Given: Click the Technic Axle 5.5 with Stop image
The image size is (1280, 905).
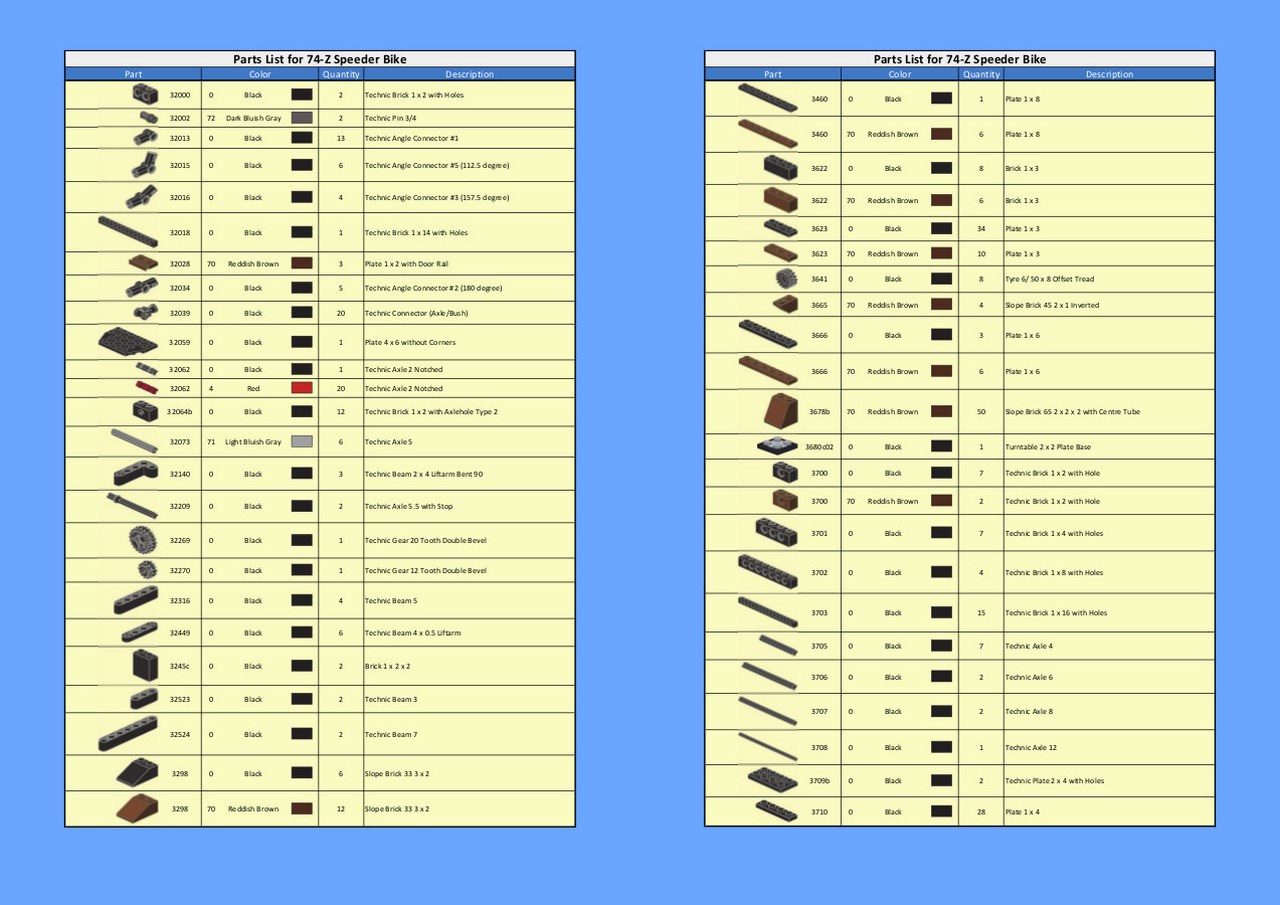Looking at the screenshot, I should click(132, 506).
